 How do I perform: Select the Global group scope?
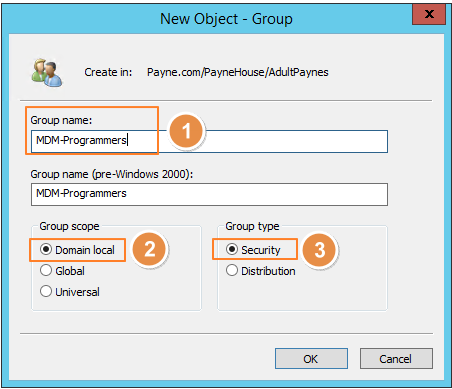pos(62,271)
